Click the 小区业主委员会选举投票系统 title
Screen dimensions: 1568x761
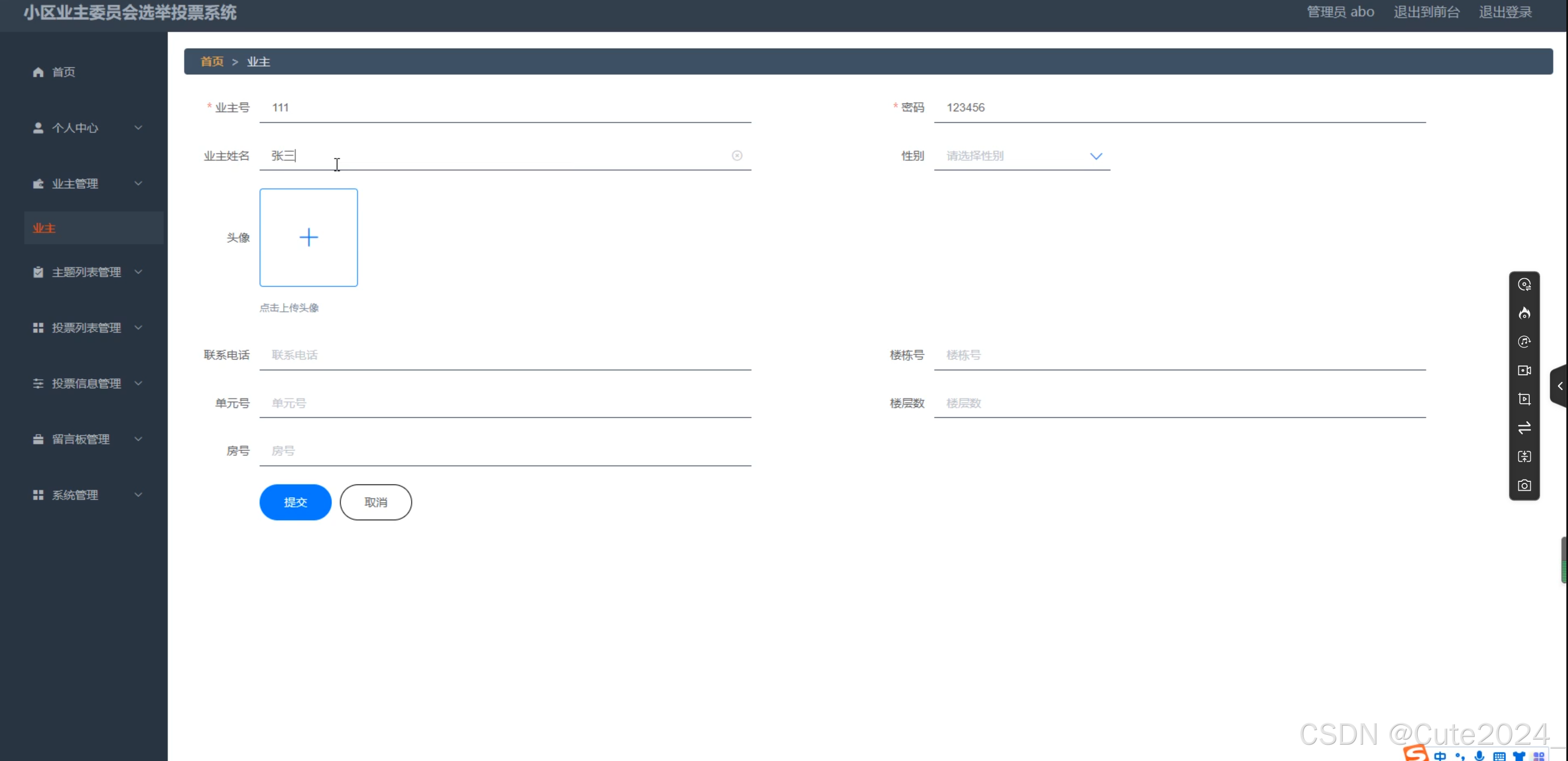[x=130, y=12]
